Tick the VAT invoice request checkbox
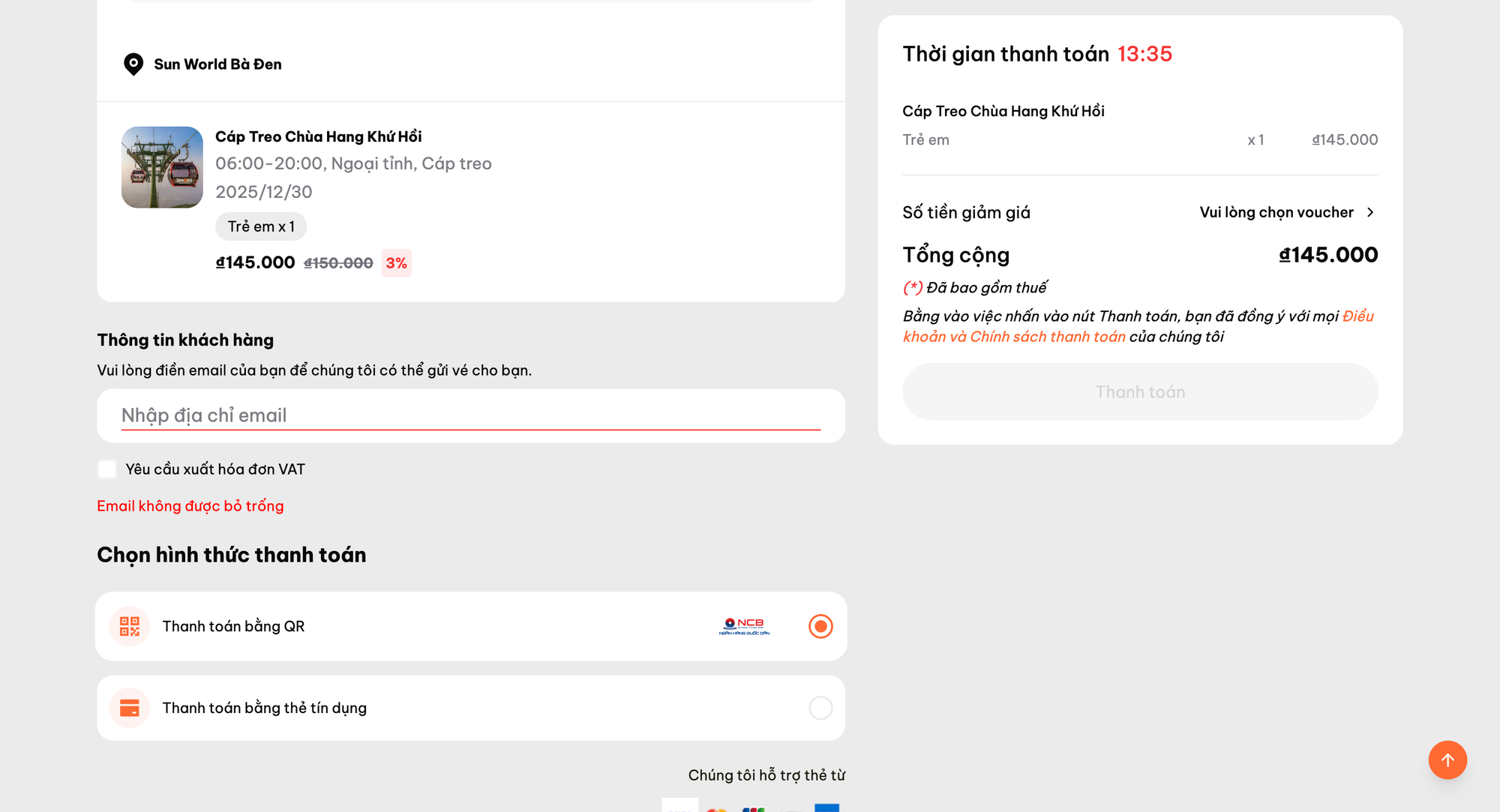The height and width of the screenshot is (812, 1500). (107, 469)
